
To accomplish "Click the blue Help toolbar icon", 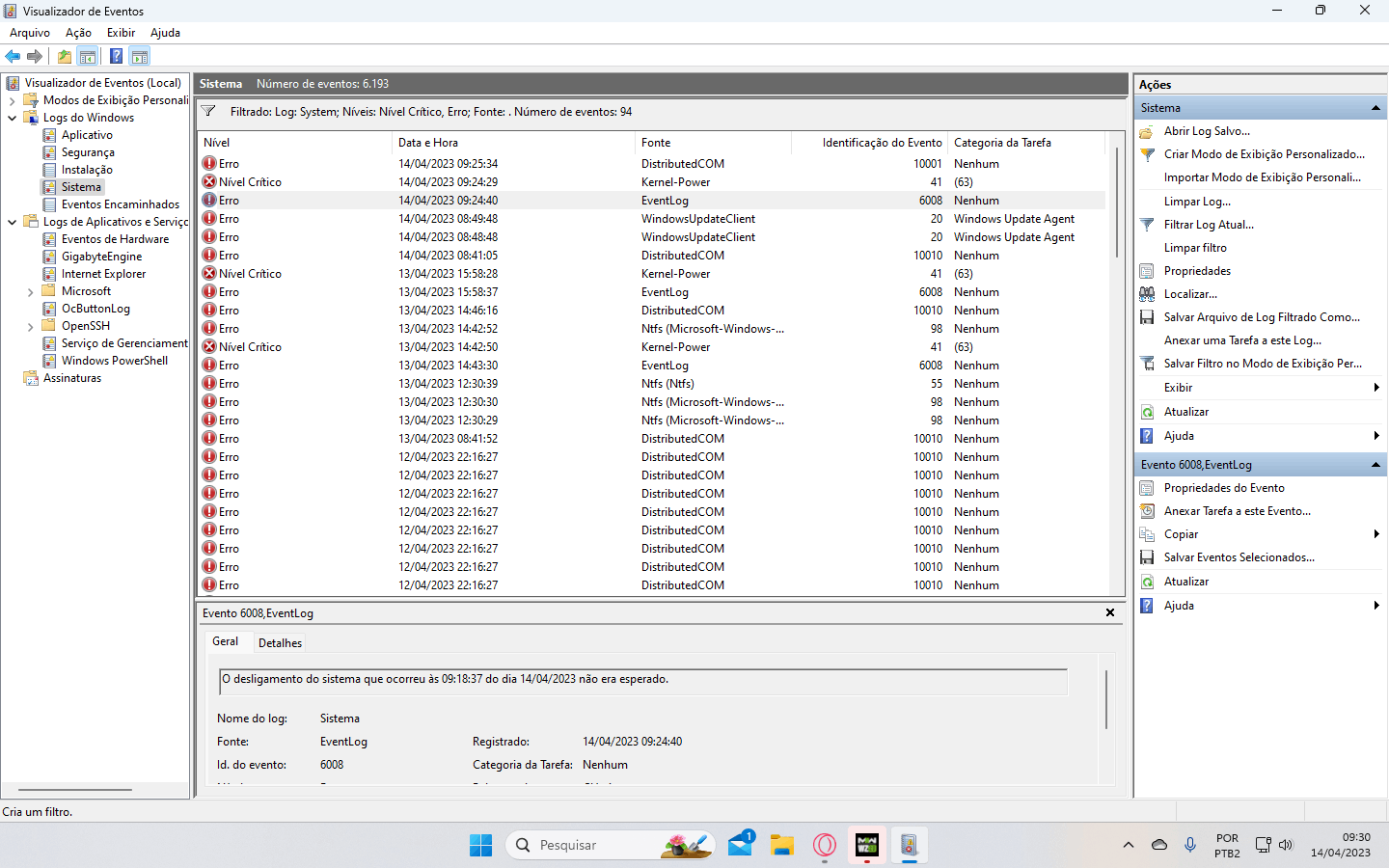I will (x=116, y=56).
